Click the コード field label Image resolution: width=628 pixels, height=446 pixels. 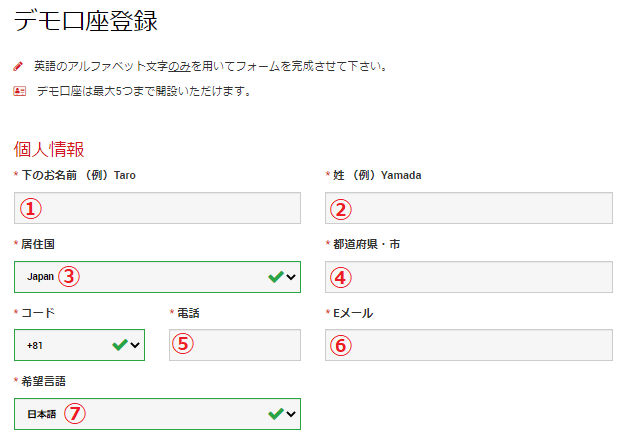38,313
